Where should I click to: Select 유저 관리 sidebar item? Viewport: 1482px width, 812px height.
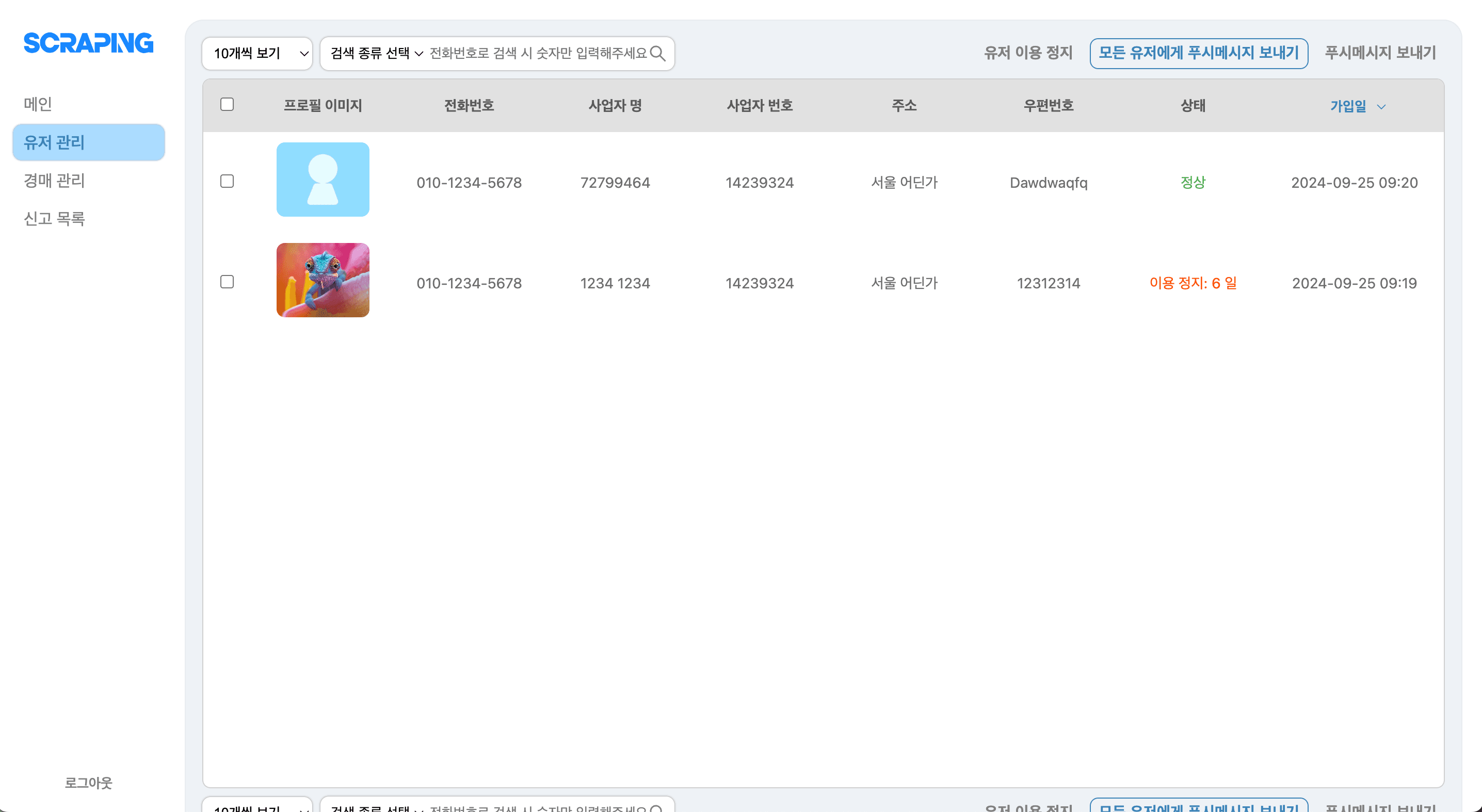89,142
